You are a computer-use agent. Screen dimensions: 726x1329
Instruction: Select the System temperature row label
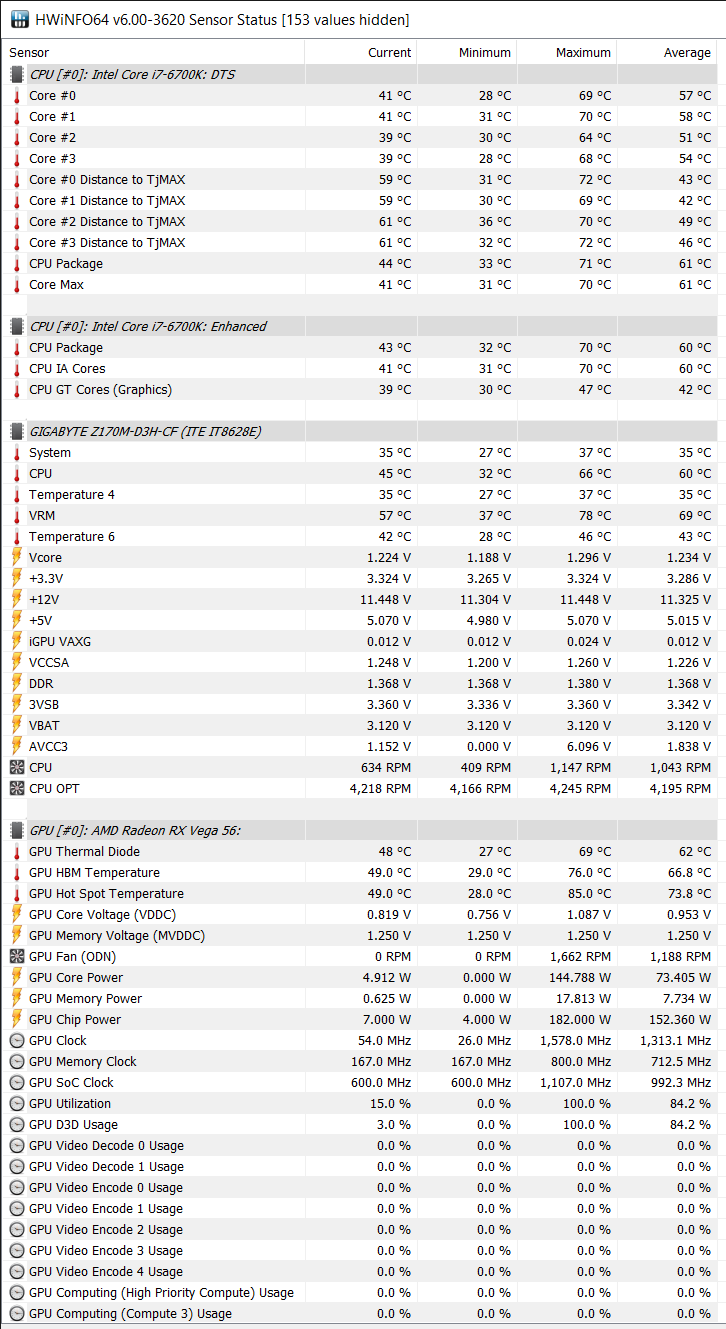pyautogui.click(x=50, y=452)
